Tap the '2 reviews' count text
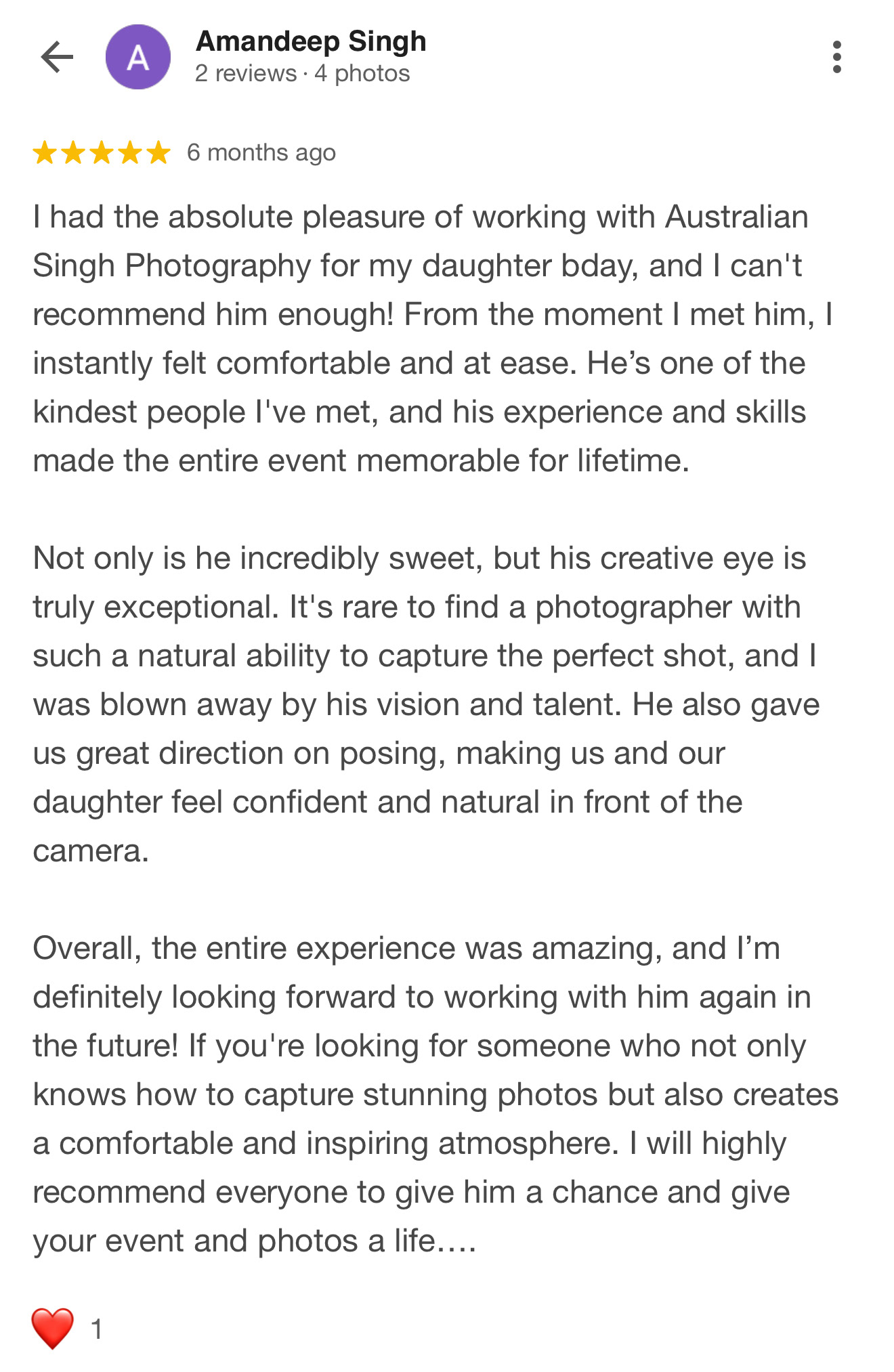 (x=245, y=73)
